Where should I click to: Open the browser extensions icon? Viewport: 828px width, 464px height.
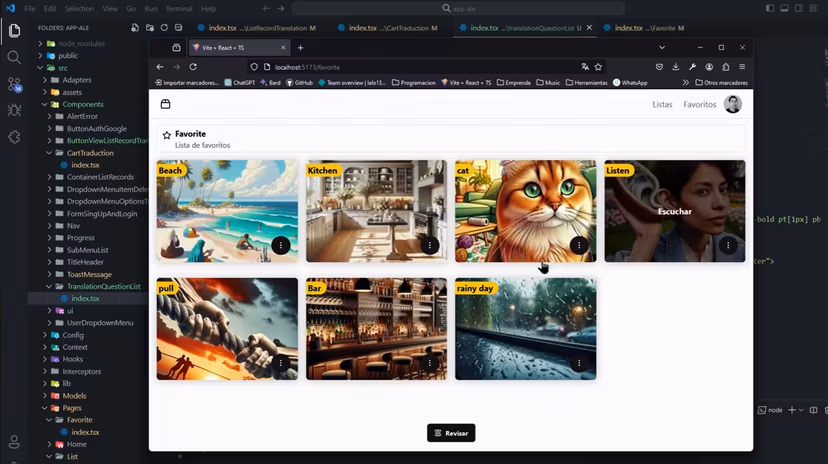(x=726, y=67)
